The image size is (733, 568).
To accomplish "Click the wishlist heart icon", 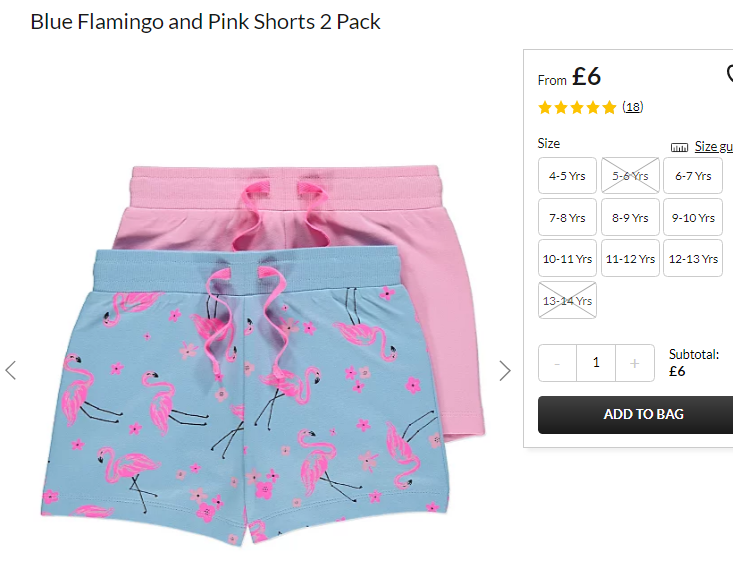I will coord(729,74).
